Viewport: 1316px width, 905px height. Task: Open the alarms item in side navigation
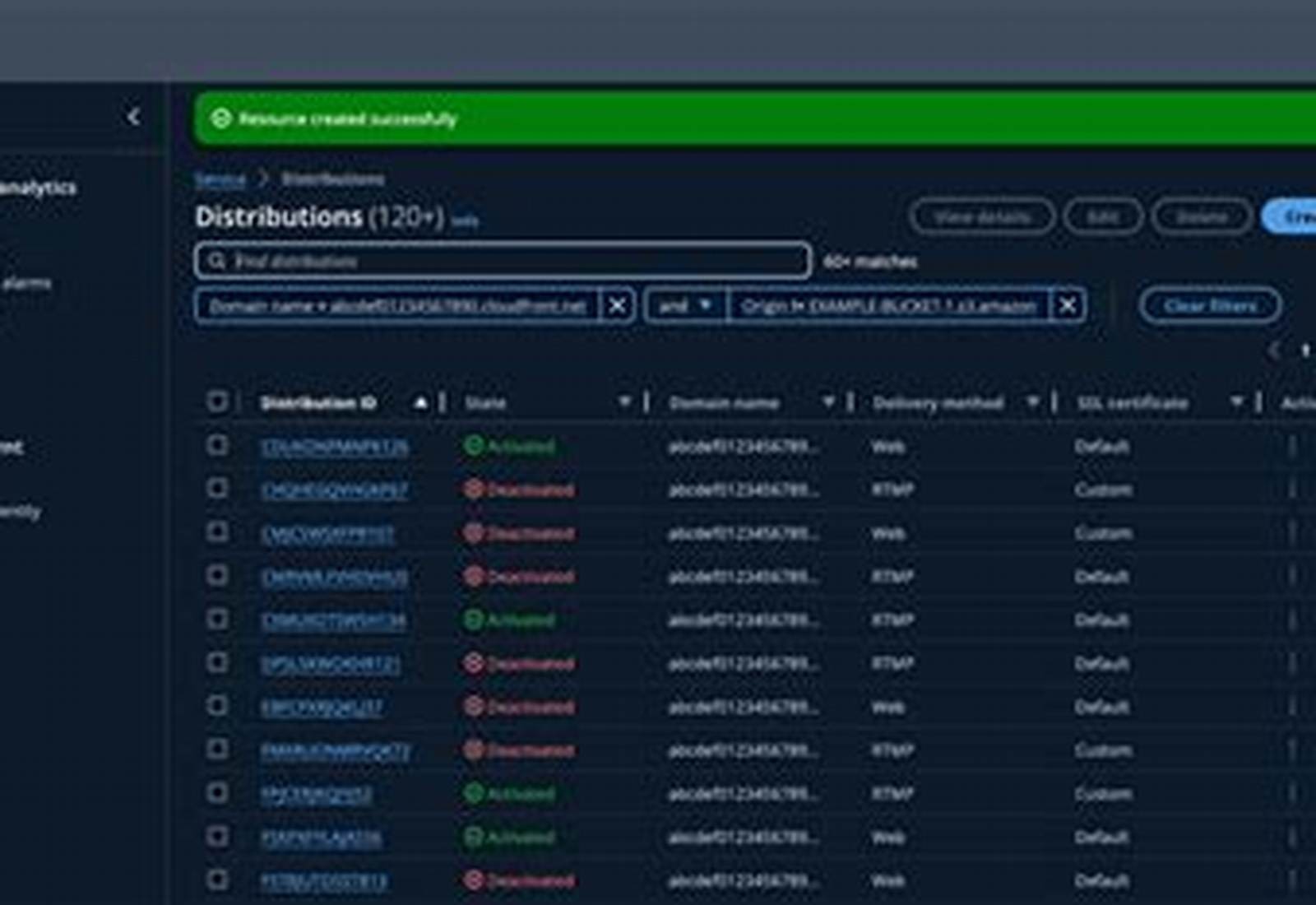(x=25, y=283)
